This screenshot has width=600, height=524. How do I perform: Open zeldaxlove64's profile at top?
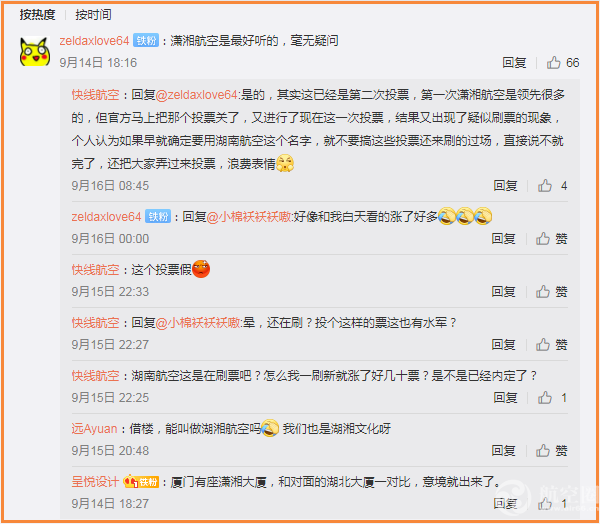coord(94,41)
